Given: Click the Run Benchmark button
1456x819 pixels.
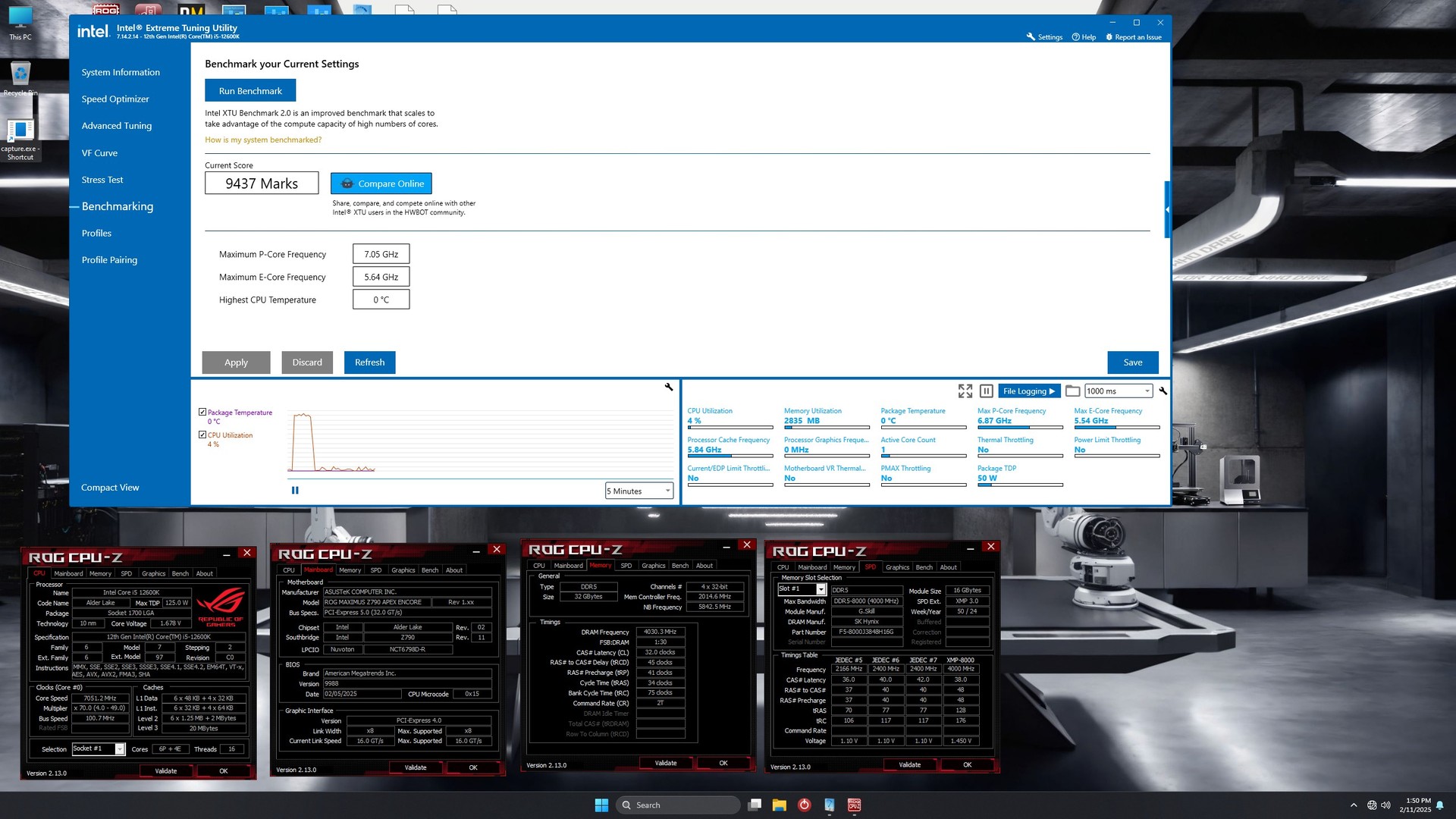Looking at the screenshot, I should point(250,90).
